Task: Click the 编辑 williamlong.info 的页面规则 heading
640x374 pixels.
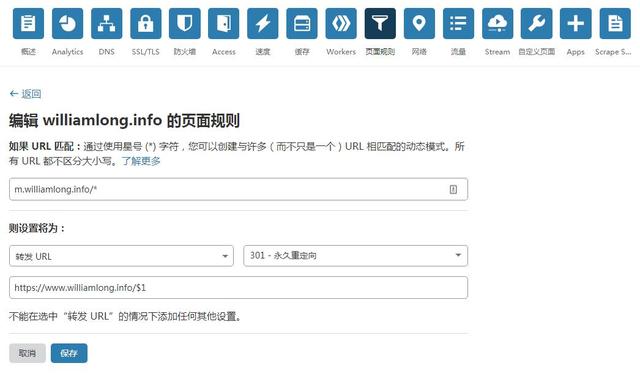Action: (124, 120)
